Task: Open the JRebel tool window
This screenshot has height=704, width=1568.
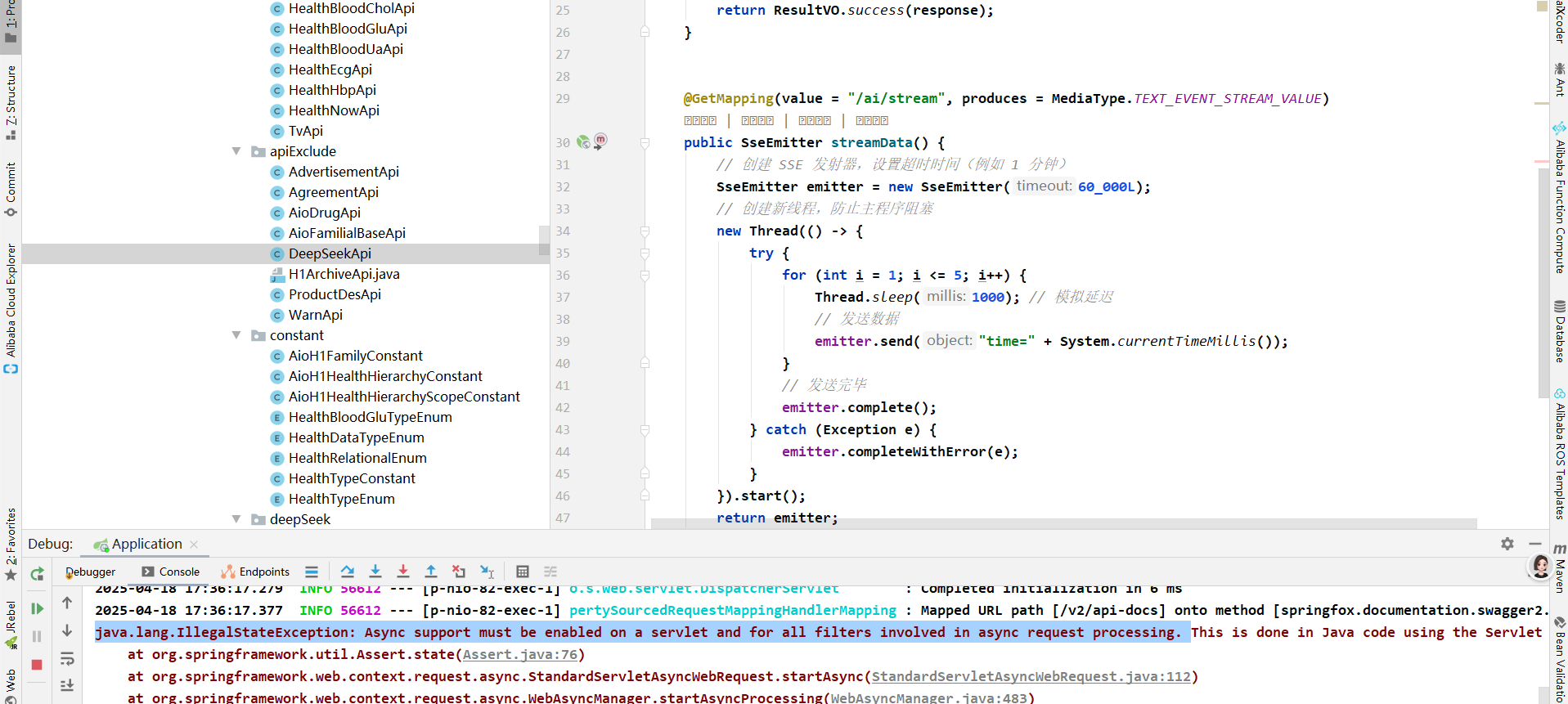Action: tap(11, 626)
